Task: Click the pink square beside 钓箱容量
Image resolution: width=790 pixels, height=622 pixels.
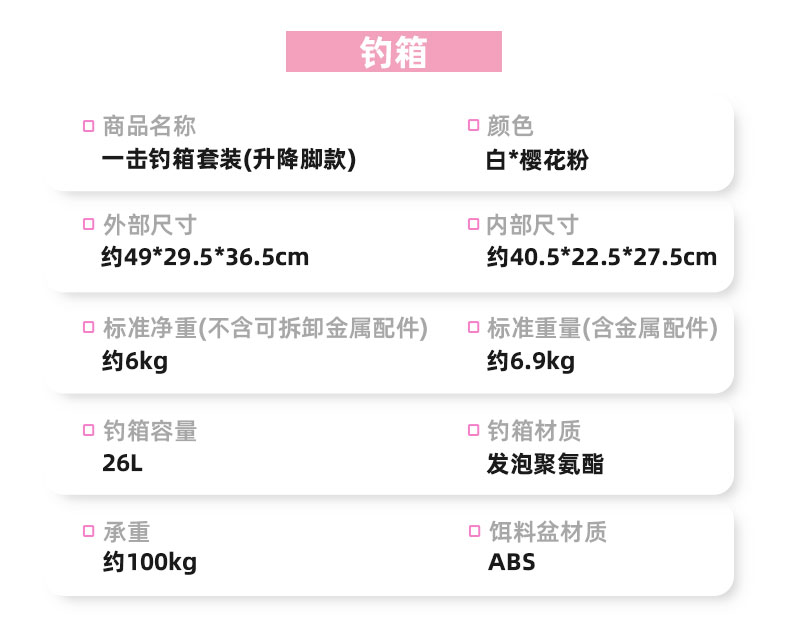Action: pos(88,432)
